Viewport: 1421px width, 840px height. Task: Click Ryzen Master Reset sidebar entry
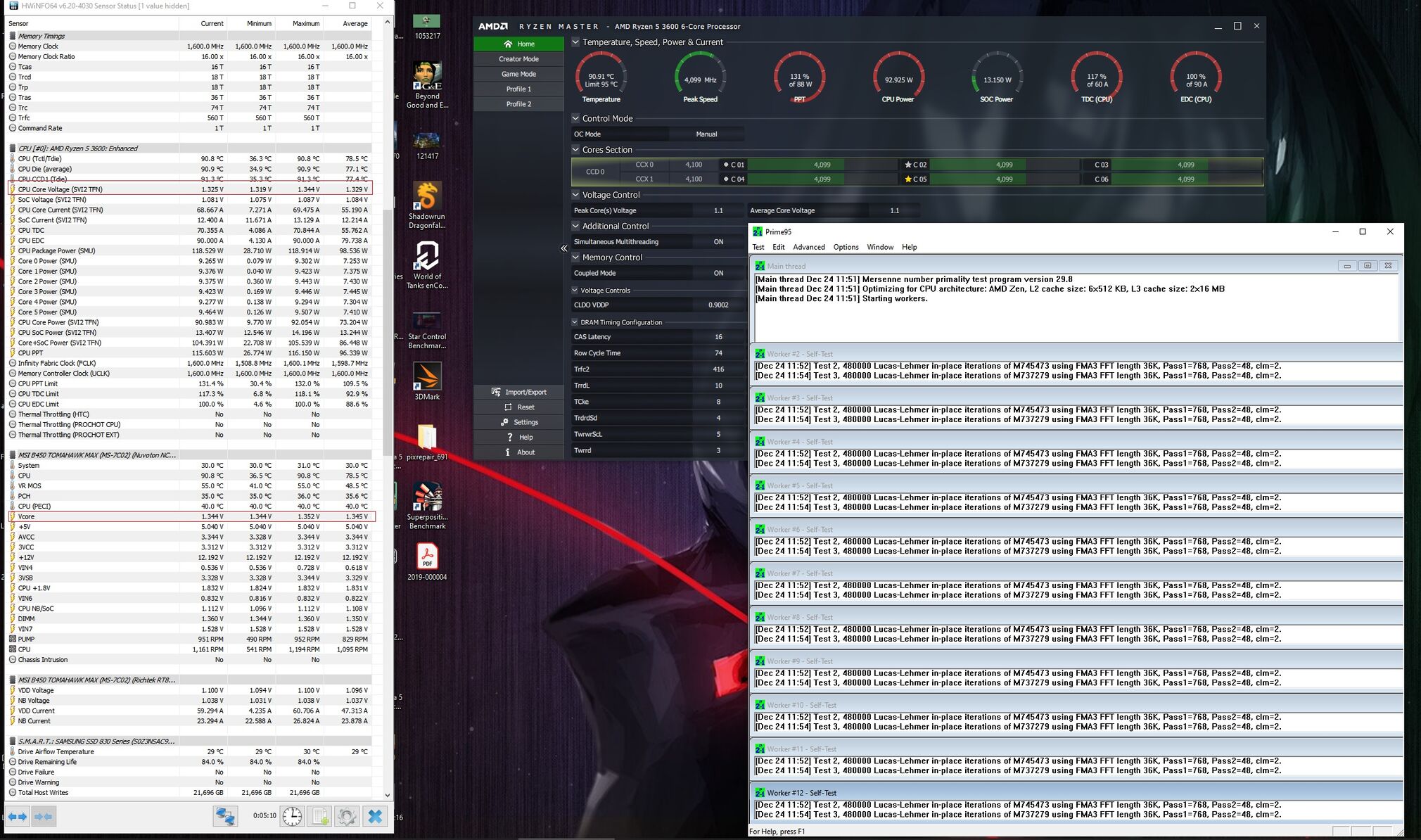518,407
